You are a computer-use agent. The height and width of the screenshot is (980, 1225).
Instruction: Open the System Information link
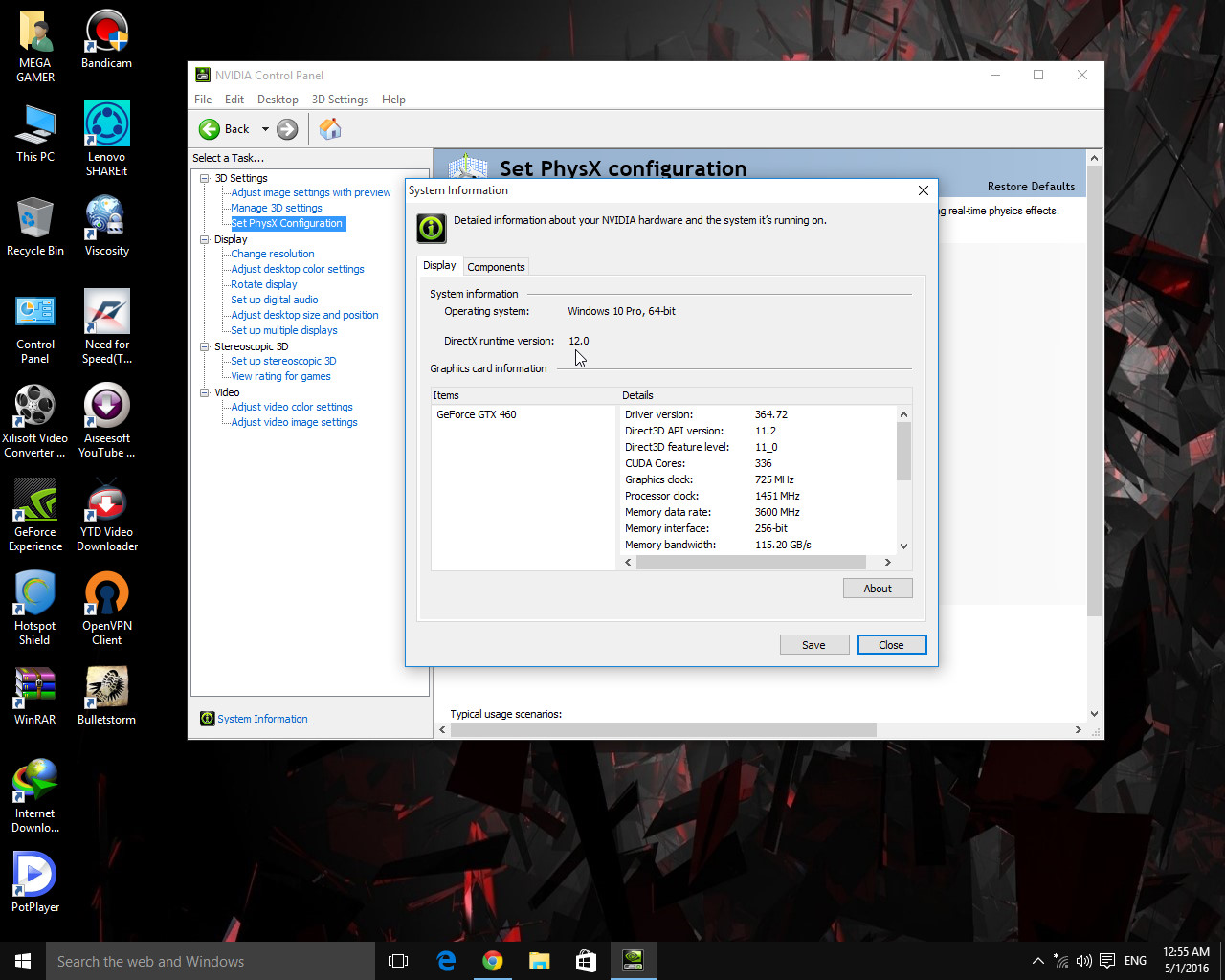click(x=262, y=719)
